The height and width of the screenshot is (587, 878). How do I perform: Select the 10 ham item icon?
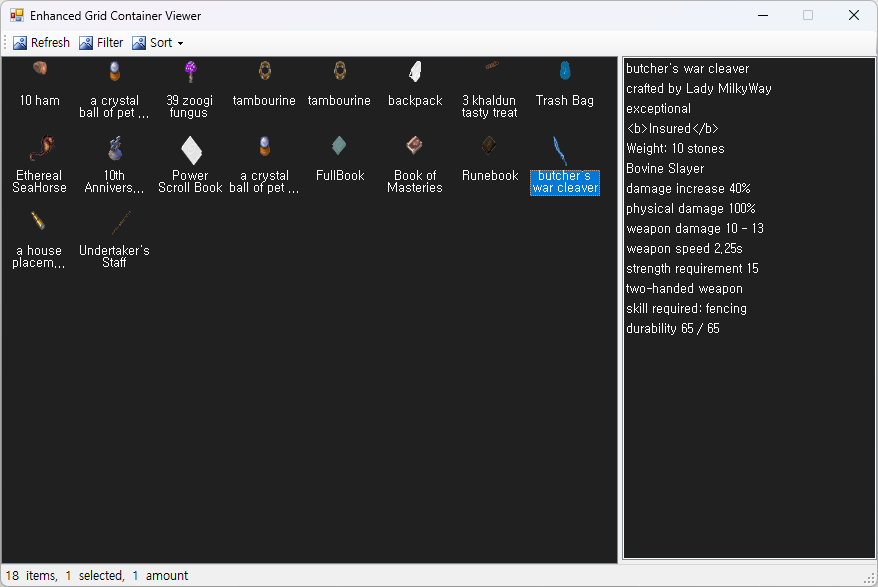tap(40, 69)
